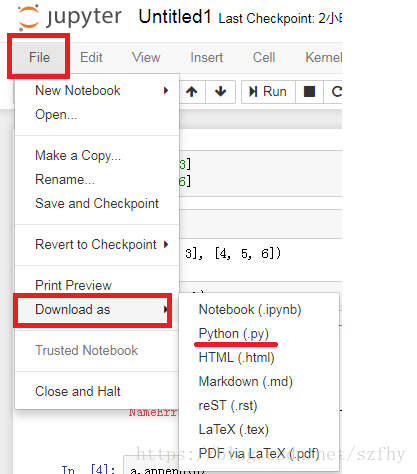Move cell down with the down arrow
Image resolution: width=417 pixels, height=474 pixels.
pyautogui.click(x=221, y=91)
